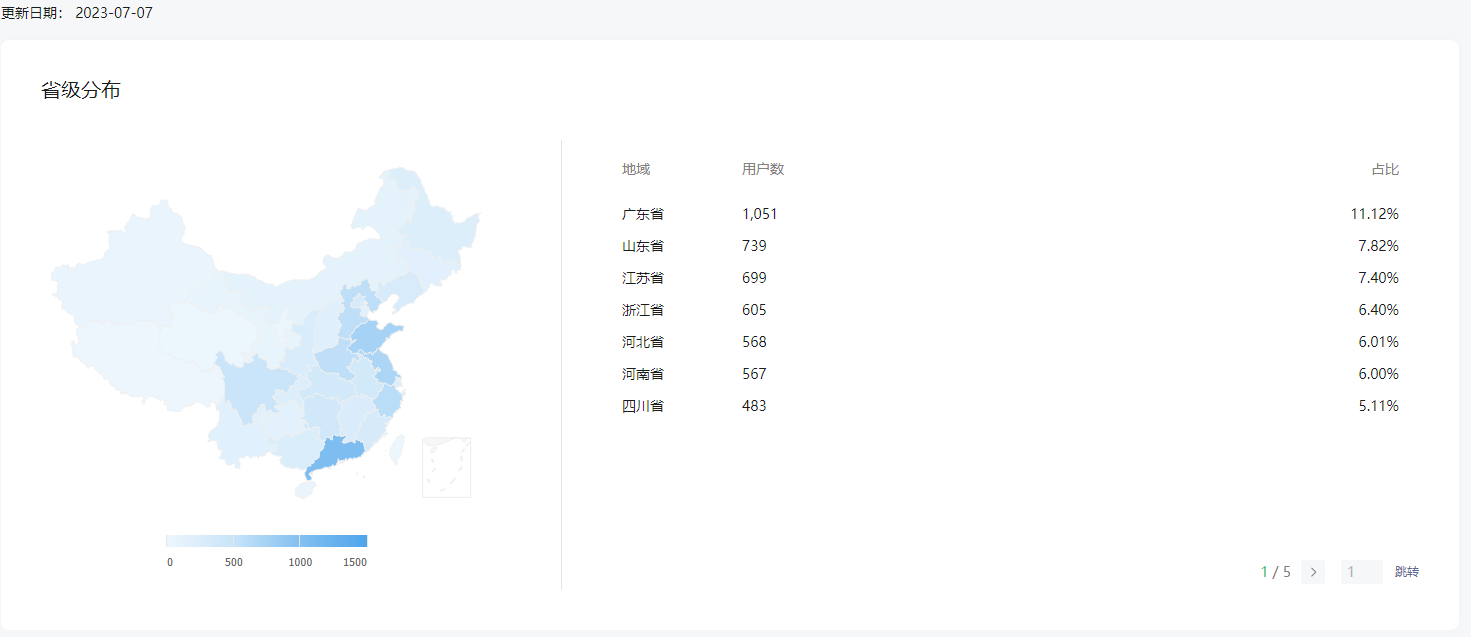
Task: Click percentage 7.40%
Action: coord(1379,278)
